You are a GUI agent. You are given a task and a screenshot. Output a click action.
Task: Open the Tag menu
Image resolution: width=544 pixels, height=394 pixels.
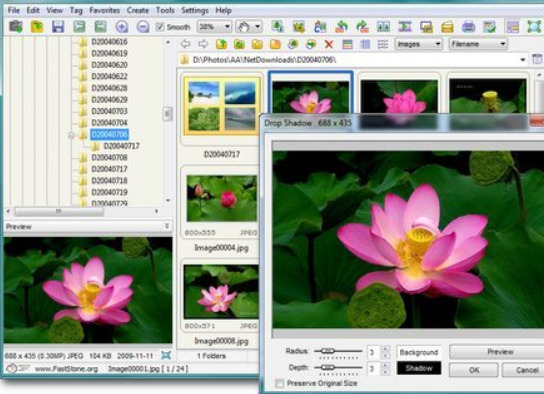(x=76, y=10)
